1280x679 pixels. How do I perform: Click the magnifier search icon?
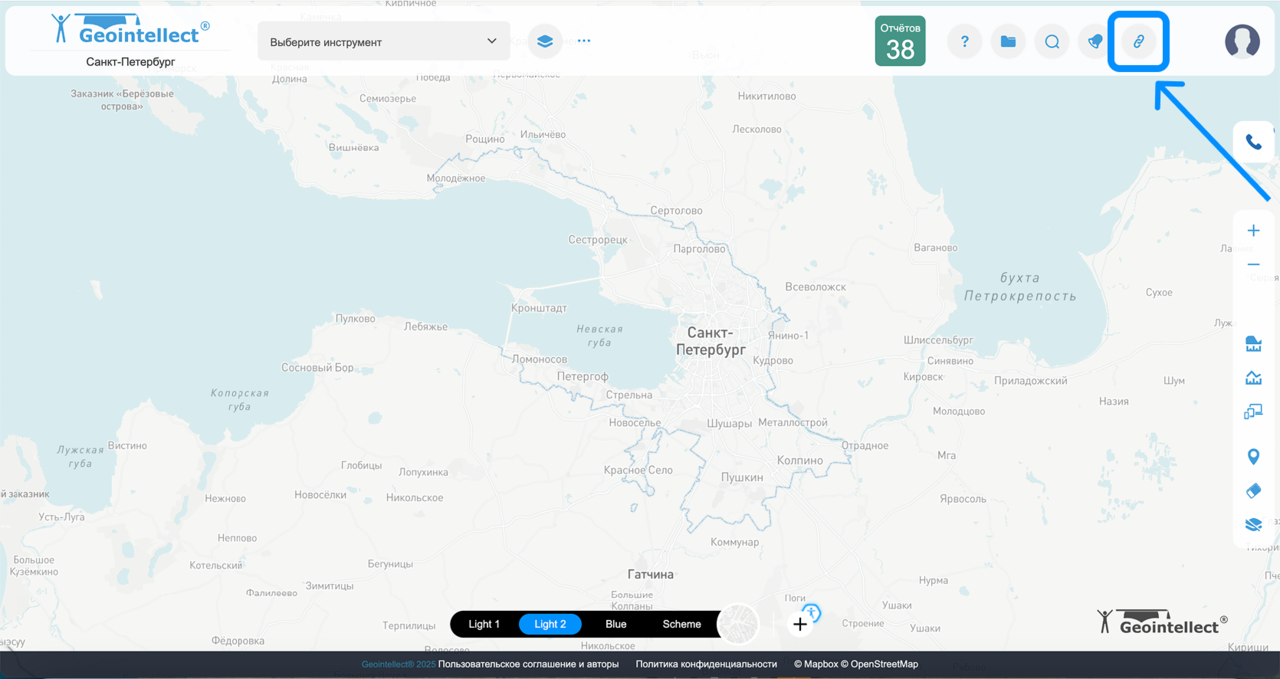(x=1052, y=42)
